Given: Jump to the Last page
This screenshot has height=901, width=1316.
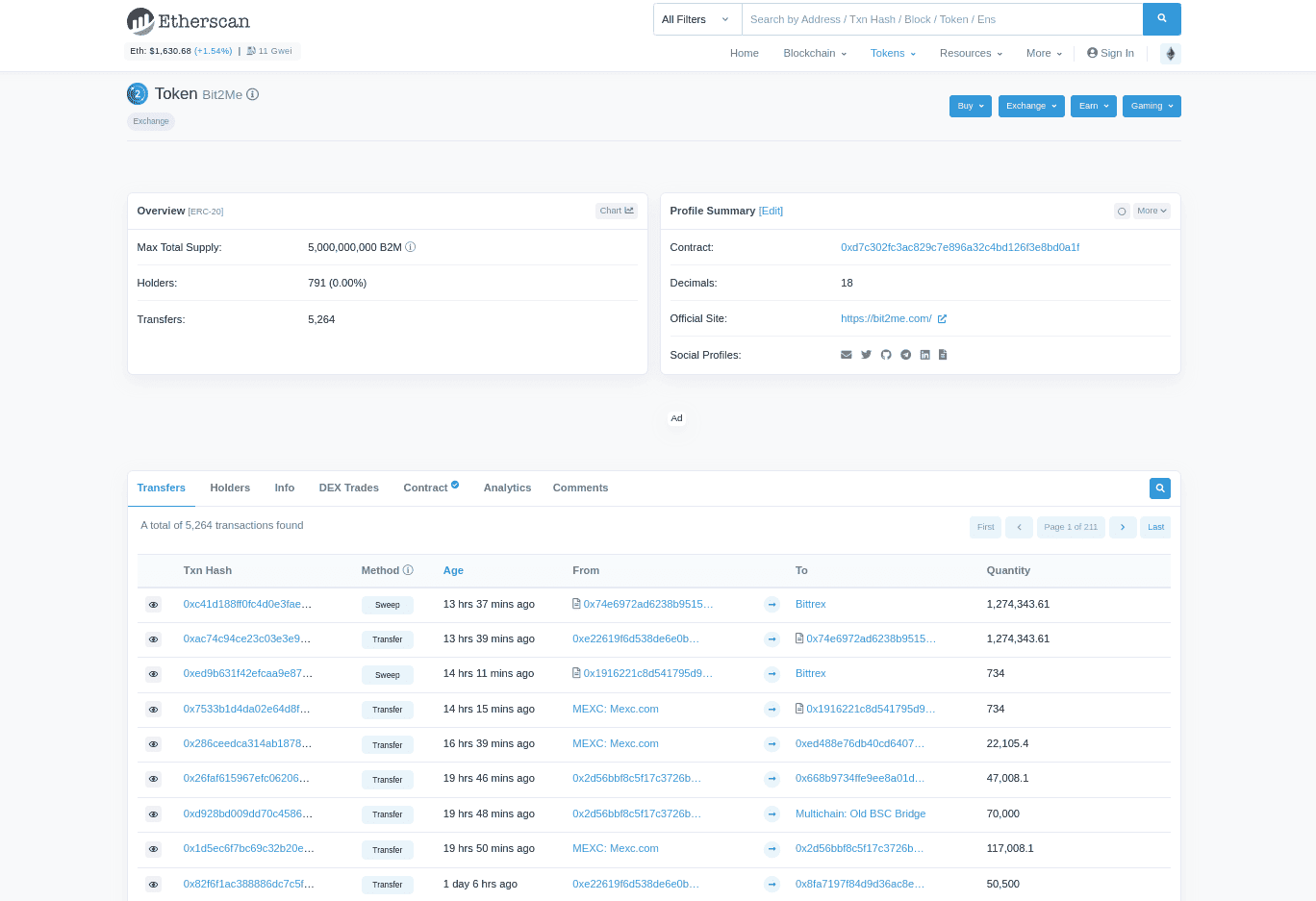Looking at the screenshot, I should [1155, 527].
